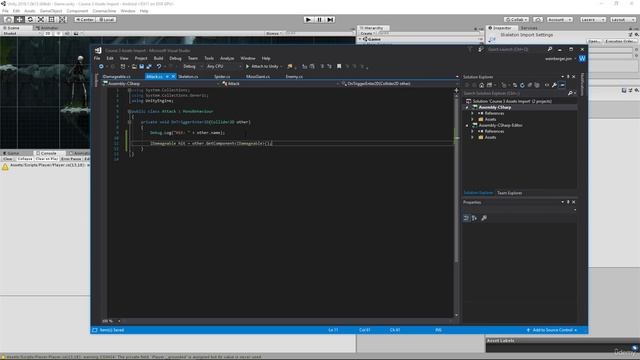Click Open File icon in VS toolbar

point(134,66)
